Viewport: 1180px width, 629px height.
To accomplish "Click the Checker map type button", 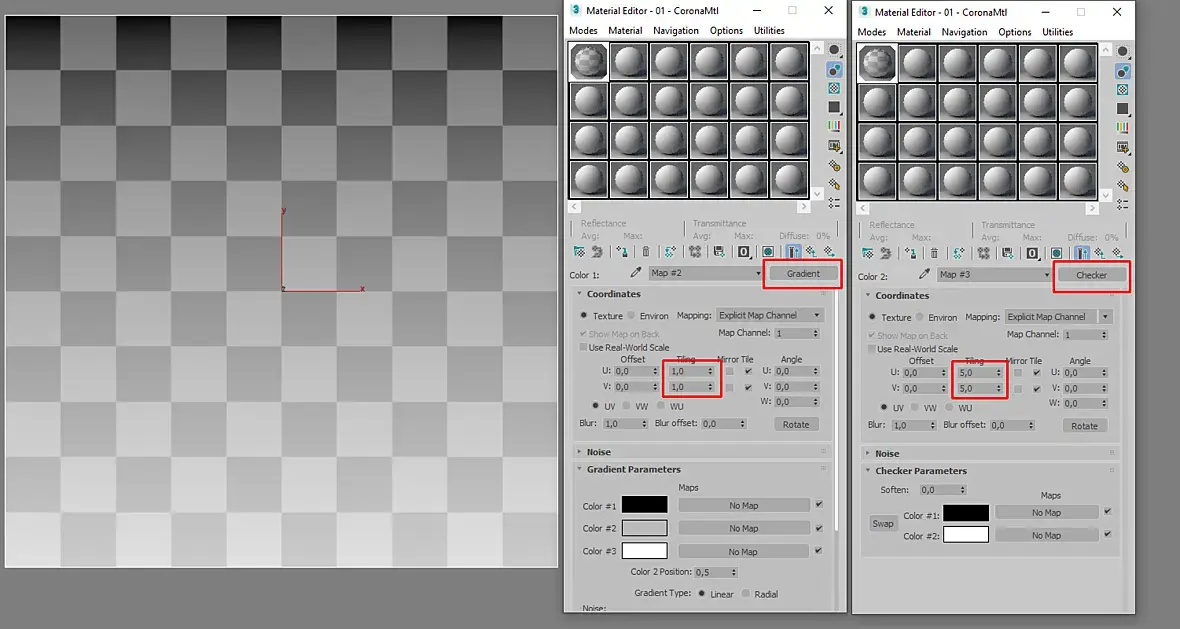I will pyautogui.click(x=1091, y=275).
